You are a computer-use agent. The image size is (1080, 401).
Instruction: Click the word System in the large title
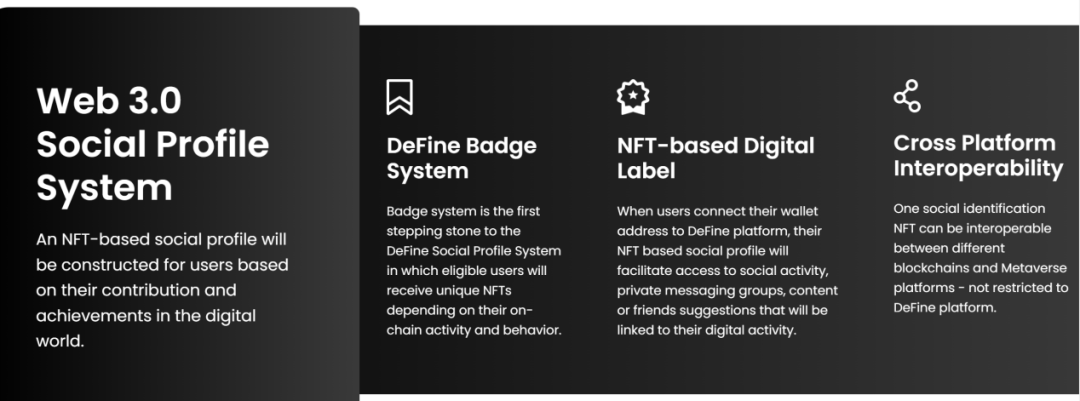tap(104, 187)
